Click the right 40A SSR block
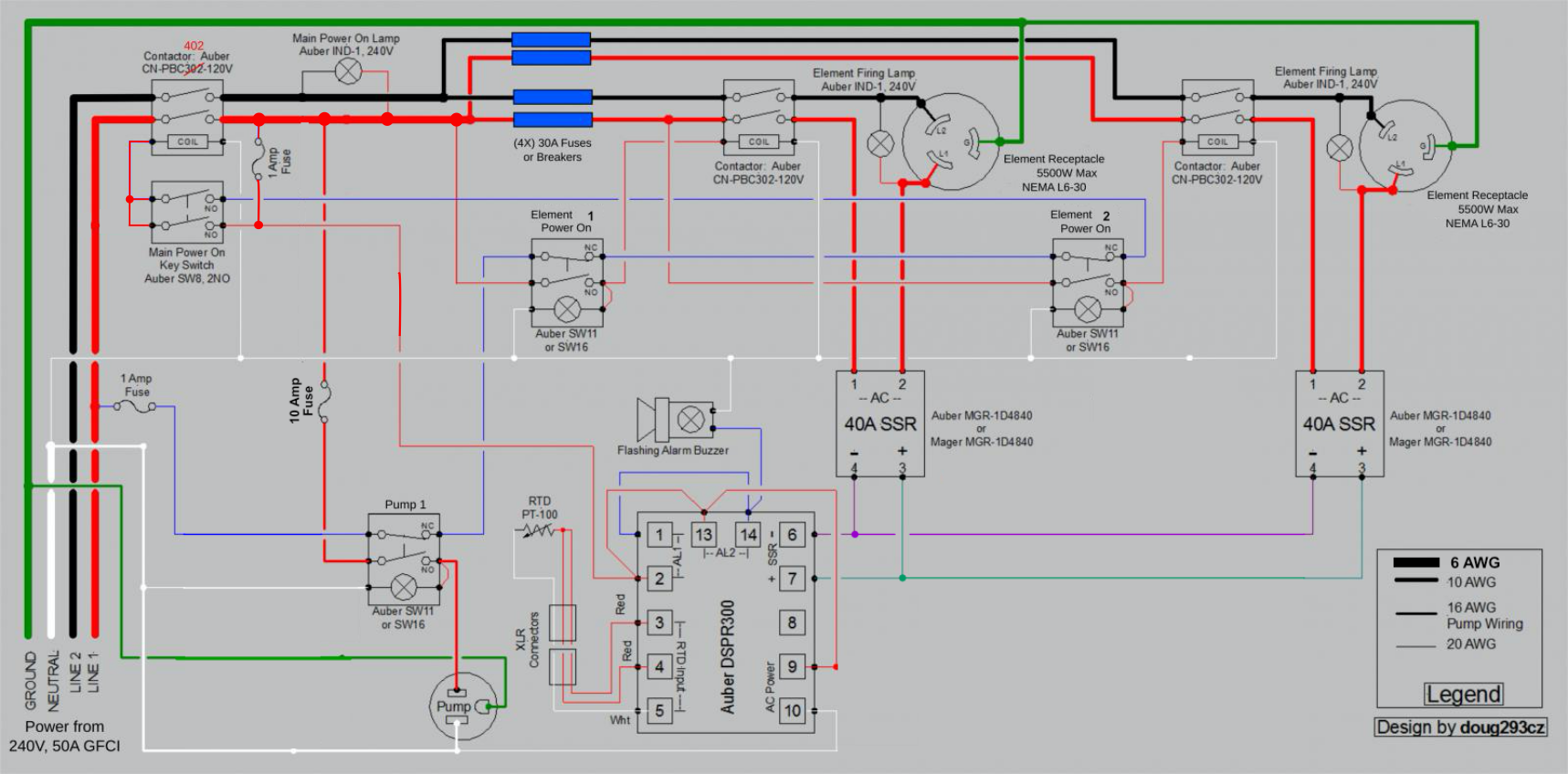This screenshot has height=774, width=1568. [x=1340, y=424]
